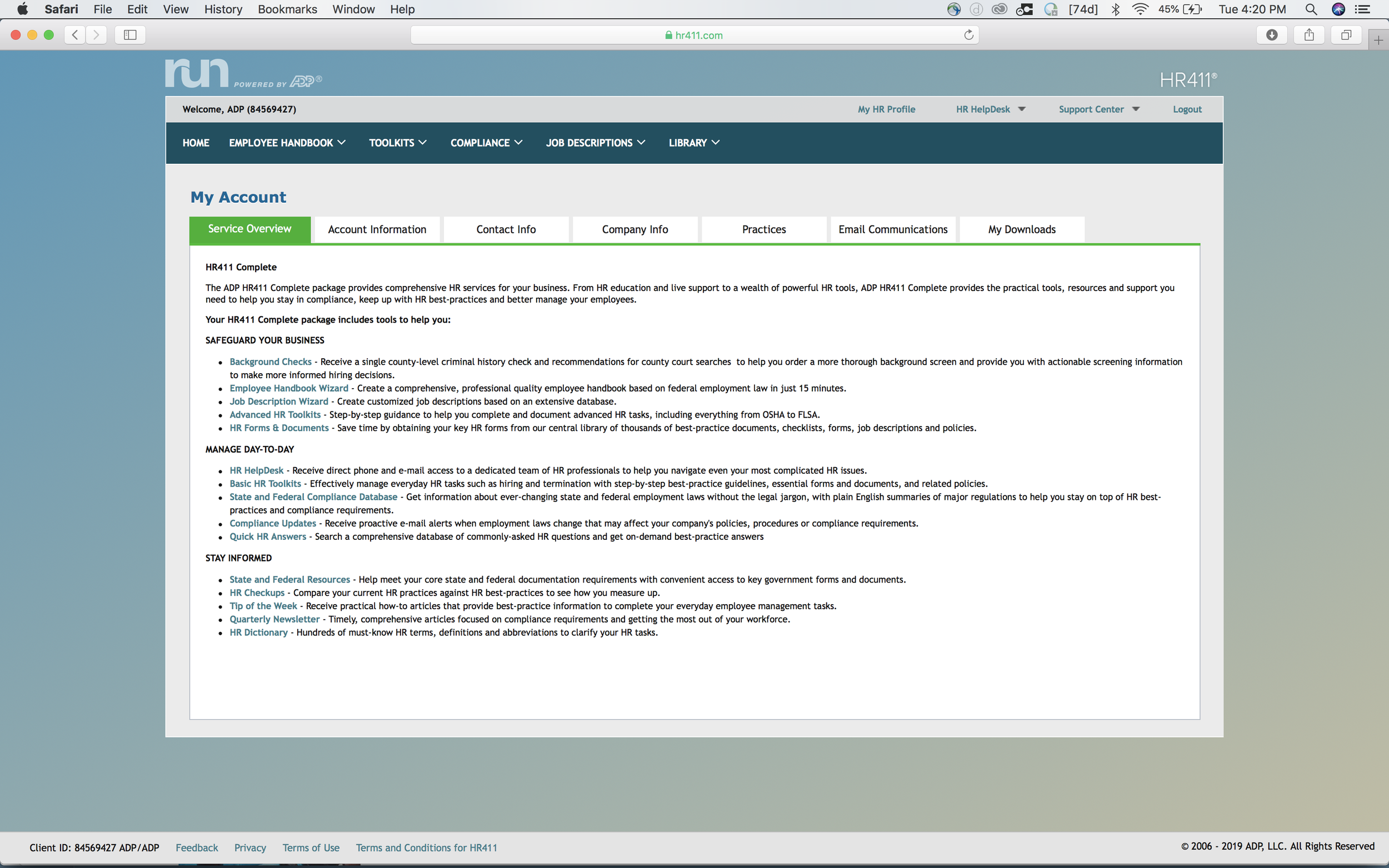The width and height of the screenshot is (1389, 868).
Task: Open a new tab with the plus icon
Action: pos(1379,39)
